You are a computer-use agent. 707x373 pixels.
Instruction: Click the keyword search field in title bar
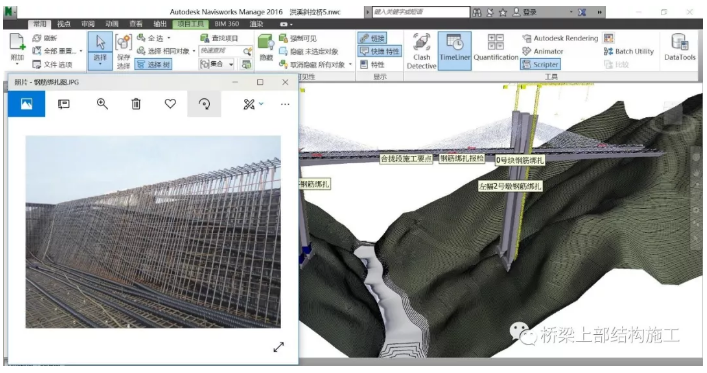[x=420, y=12]
